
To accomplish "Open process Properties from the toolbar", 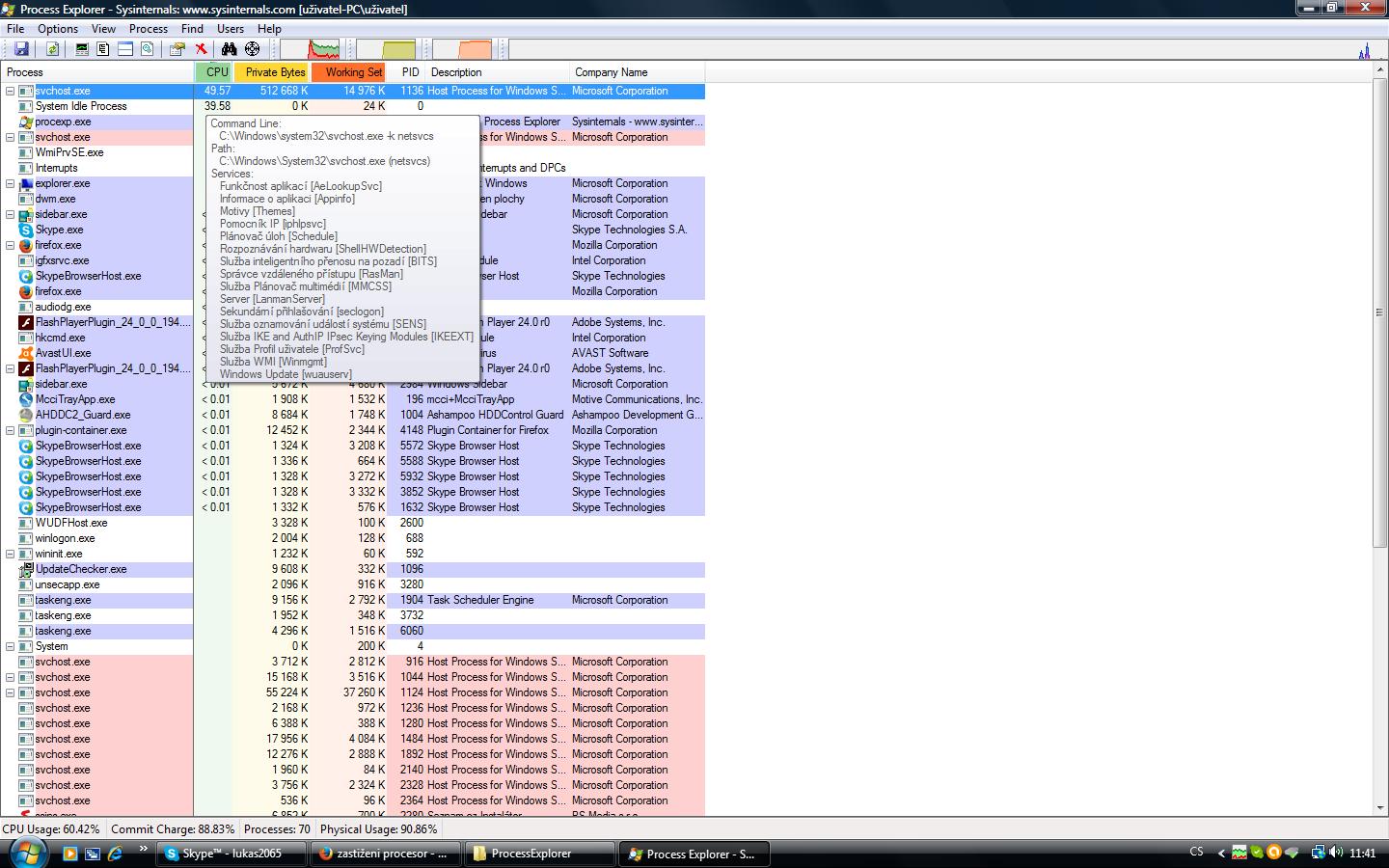I will [177, 49].
